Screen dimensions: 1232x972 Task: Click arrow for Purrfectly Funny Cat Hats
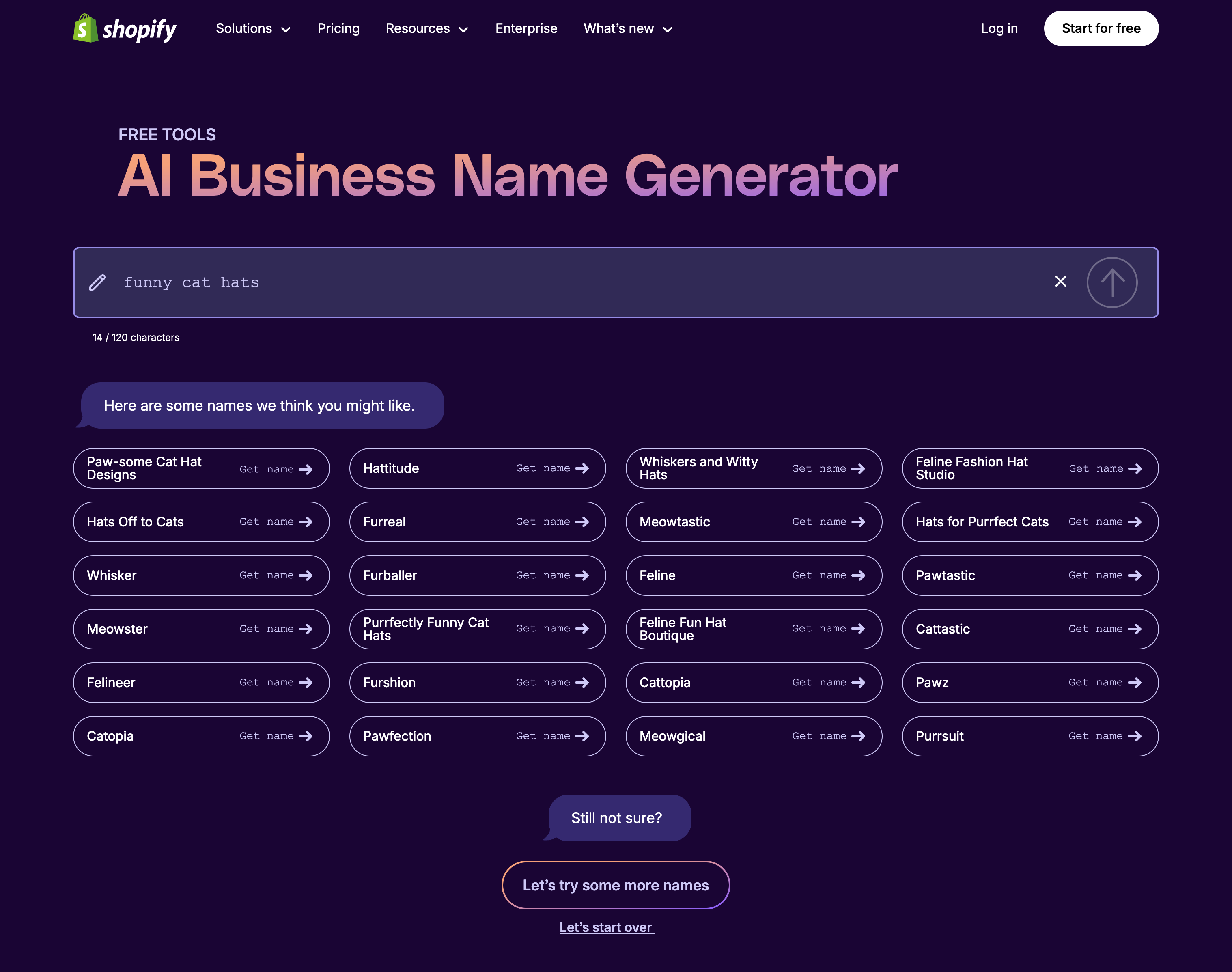coord(582,629)
